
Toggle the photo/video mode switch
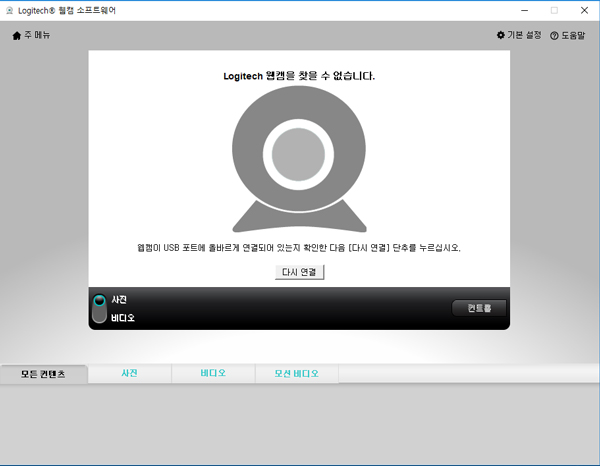click(x=99, y=308)
